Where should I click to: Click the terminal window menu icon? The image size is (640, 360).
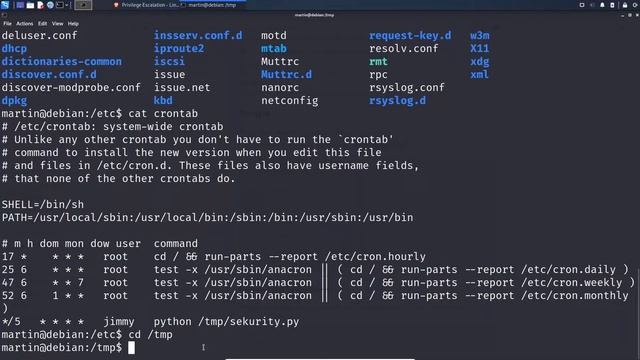coord(4,15)
